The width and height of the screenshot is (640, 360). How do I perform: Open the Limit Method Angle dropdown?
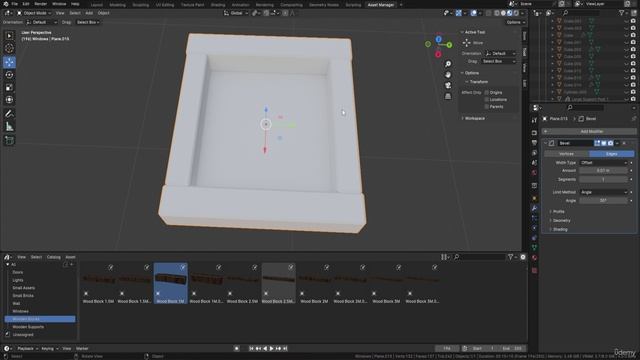tap(603, 192)
